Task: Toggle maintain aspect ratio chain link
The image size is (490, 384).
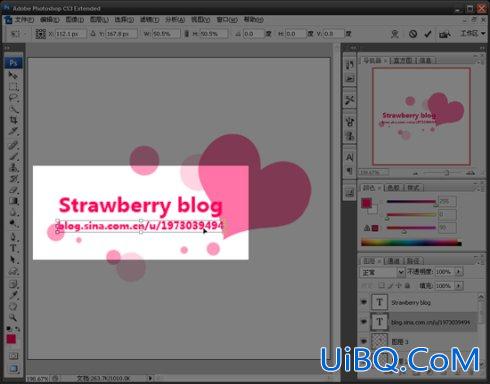Action: (187, 34)
